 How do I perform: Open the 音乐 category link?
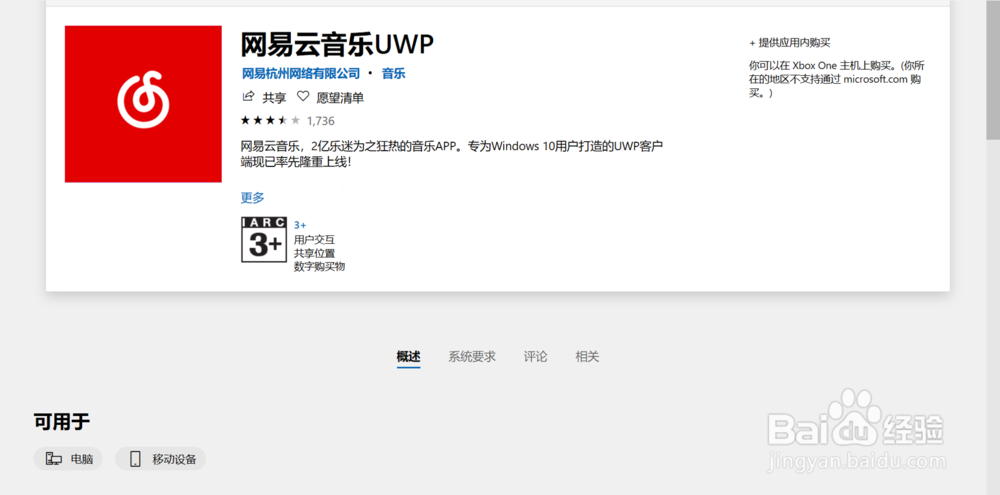pyautogui.click(x=393, y=73)
